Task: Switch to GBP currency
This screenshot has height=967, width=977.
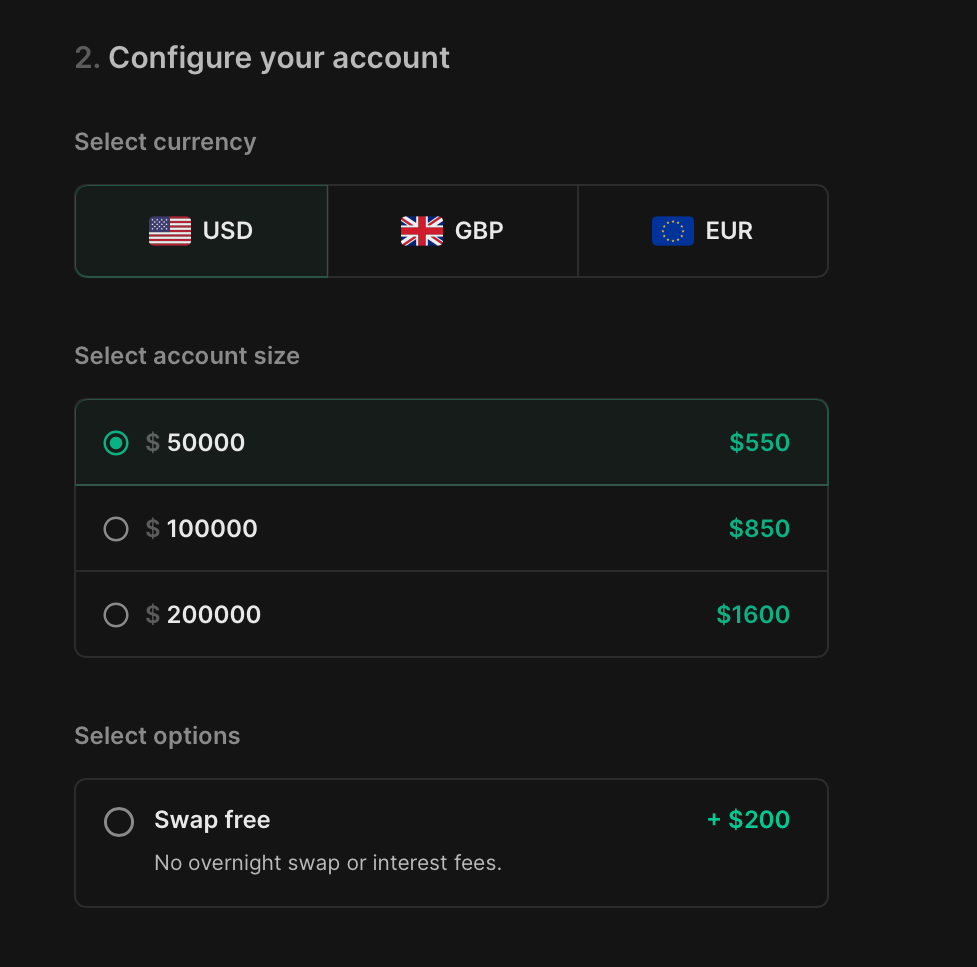Action: tap(452, 231)
